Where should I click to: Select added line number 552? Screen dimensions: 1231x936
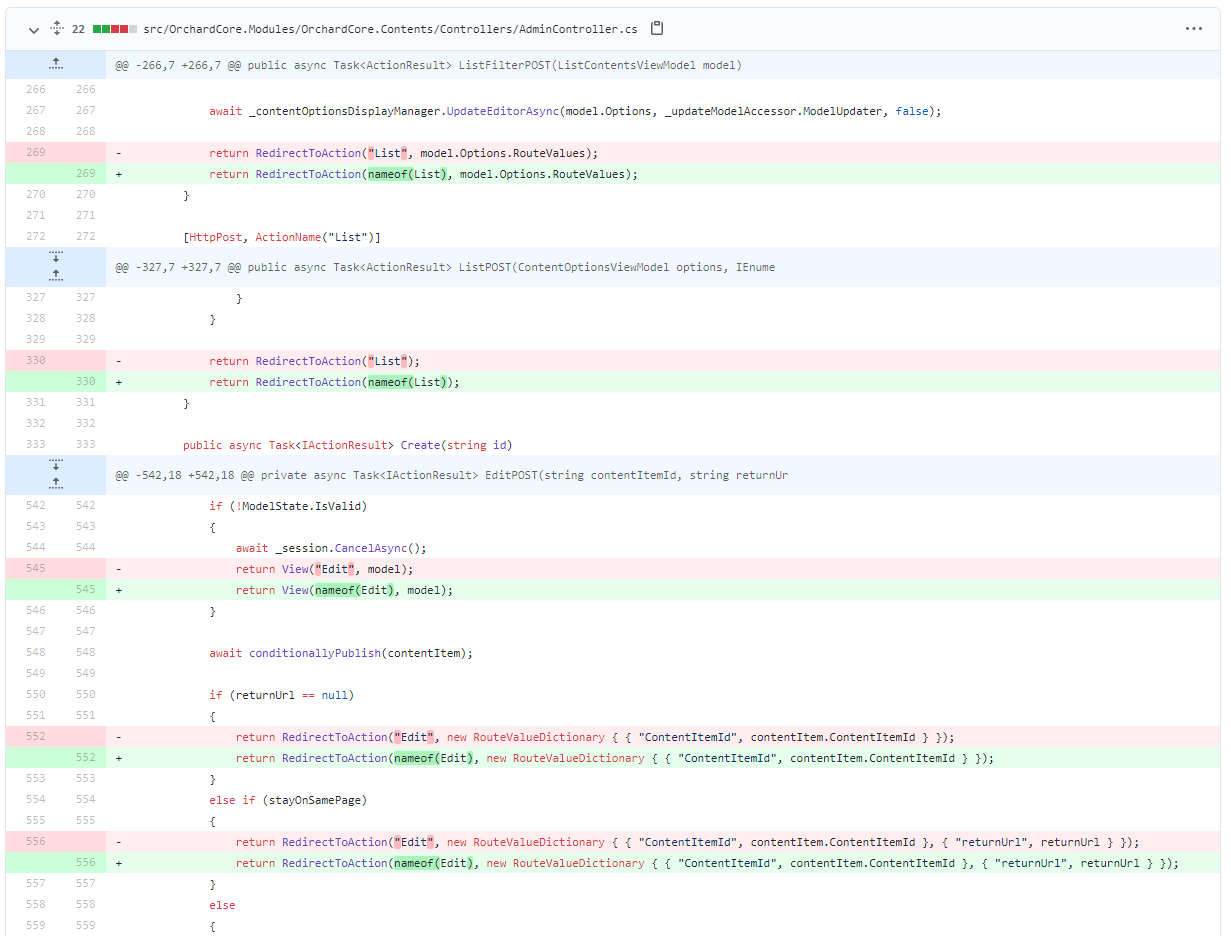(x=85, y=758)
